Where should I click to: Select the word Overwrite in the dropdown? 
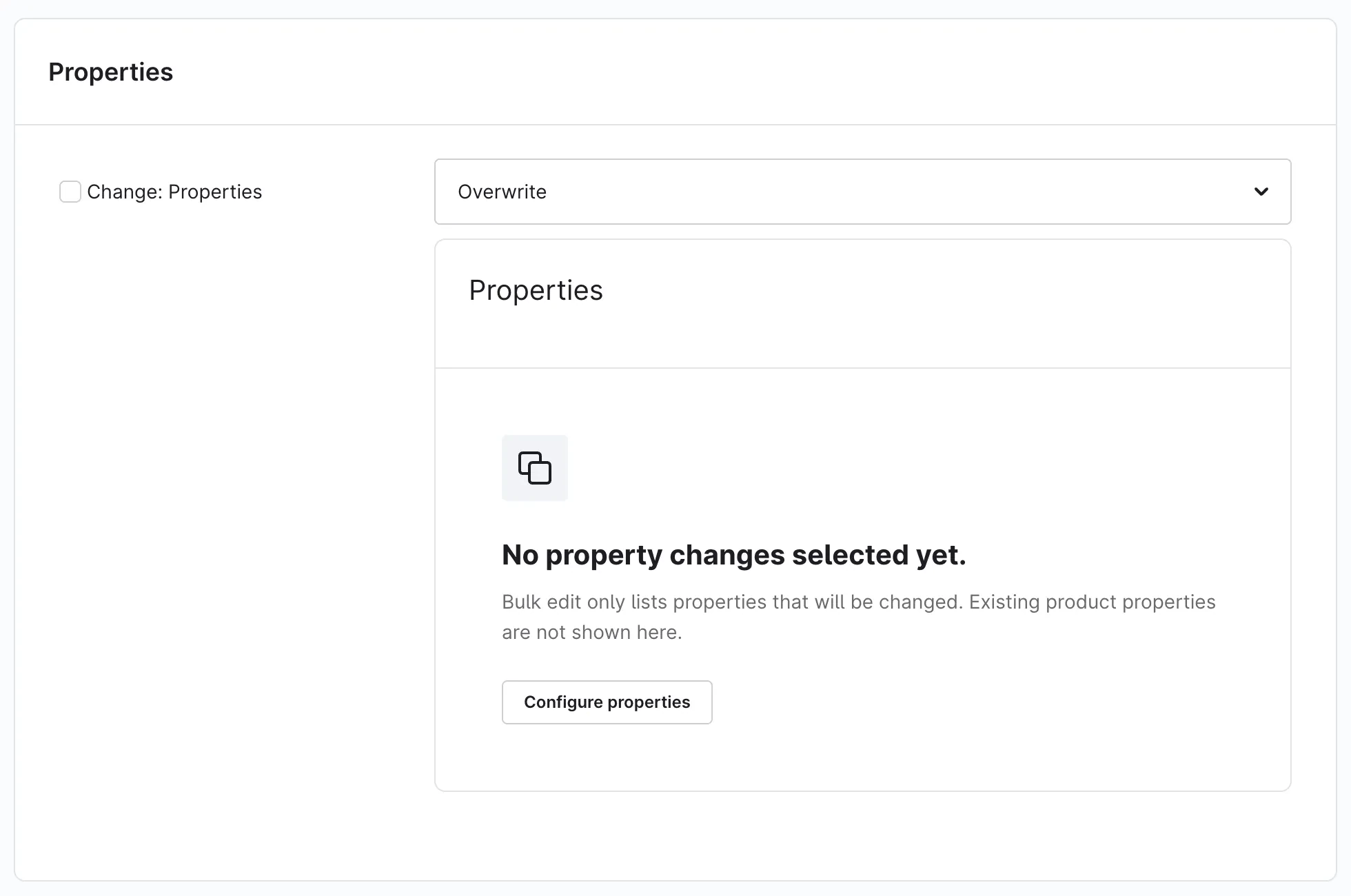pos(502,192)
